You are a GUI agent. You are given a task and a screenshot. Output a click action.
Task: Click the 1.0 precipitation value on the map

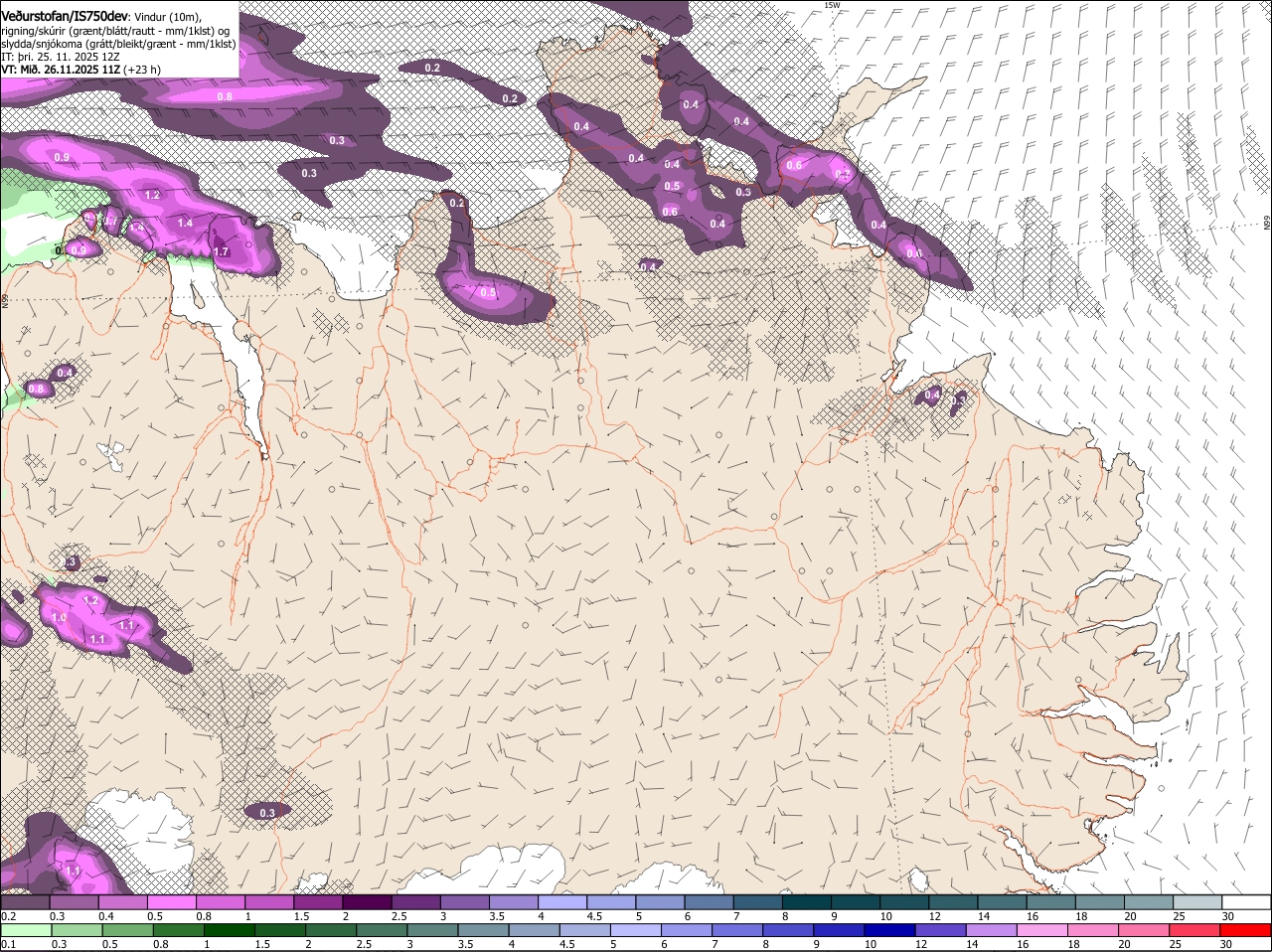click(x=59, y=618)
